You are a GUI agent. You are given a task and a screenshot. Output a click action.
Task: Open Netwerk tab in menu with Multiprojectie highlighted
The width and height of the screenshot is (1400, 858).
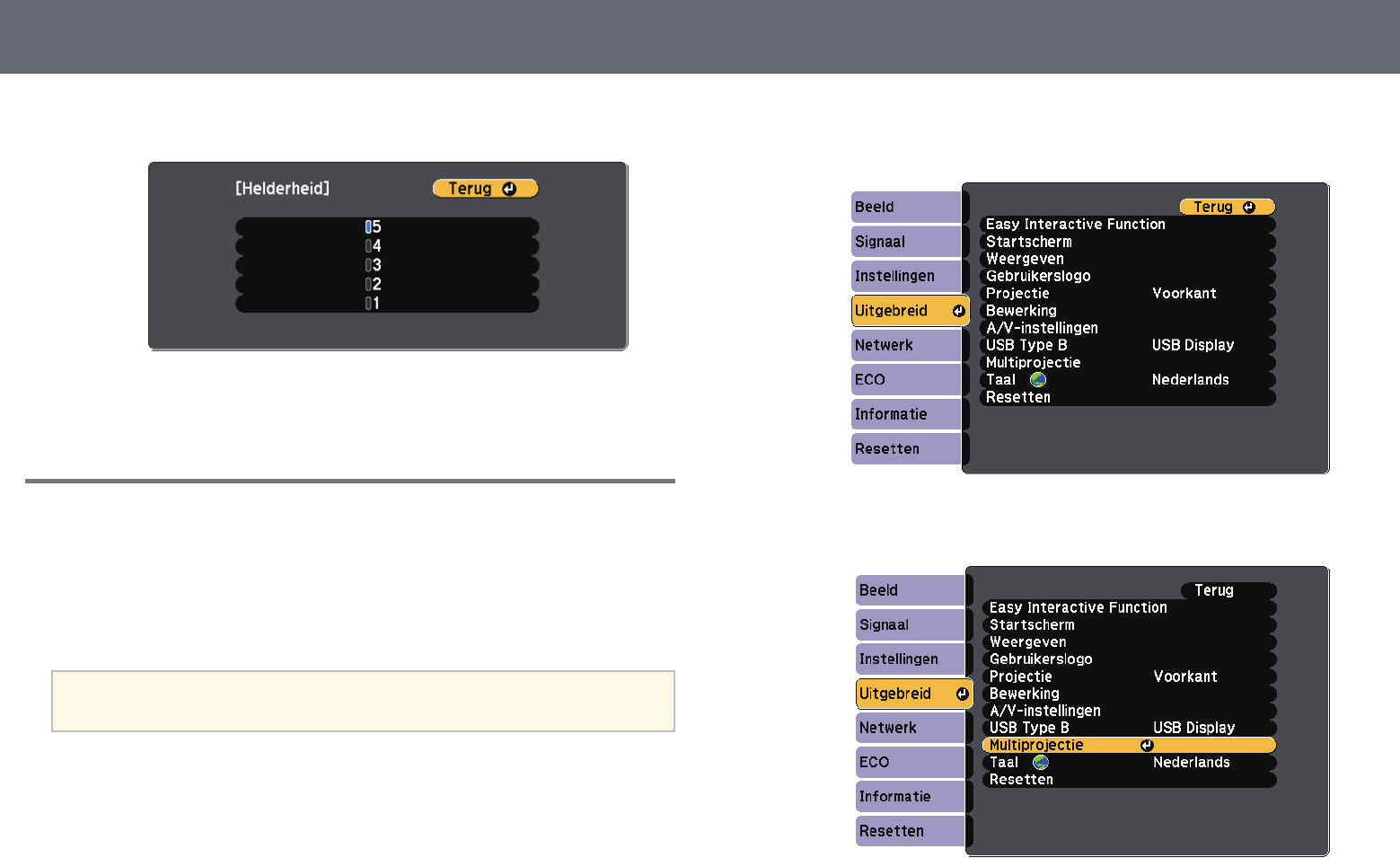(x=910, y=728)
